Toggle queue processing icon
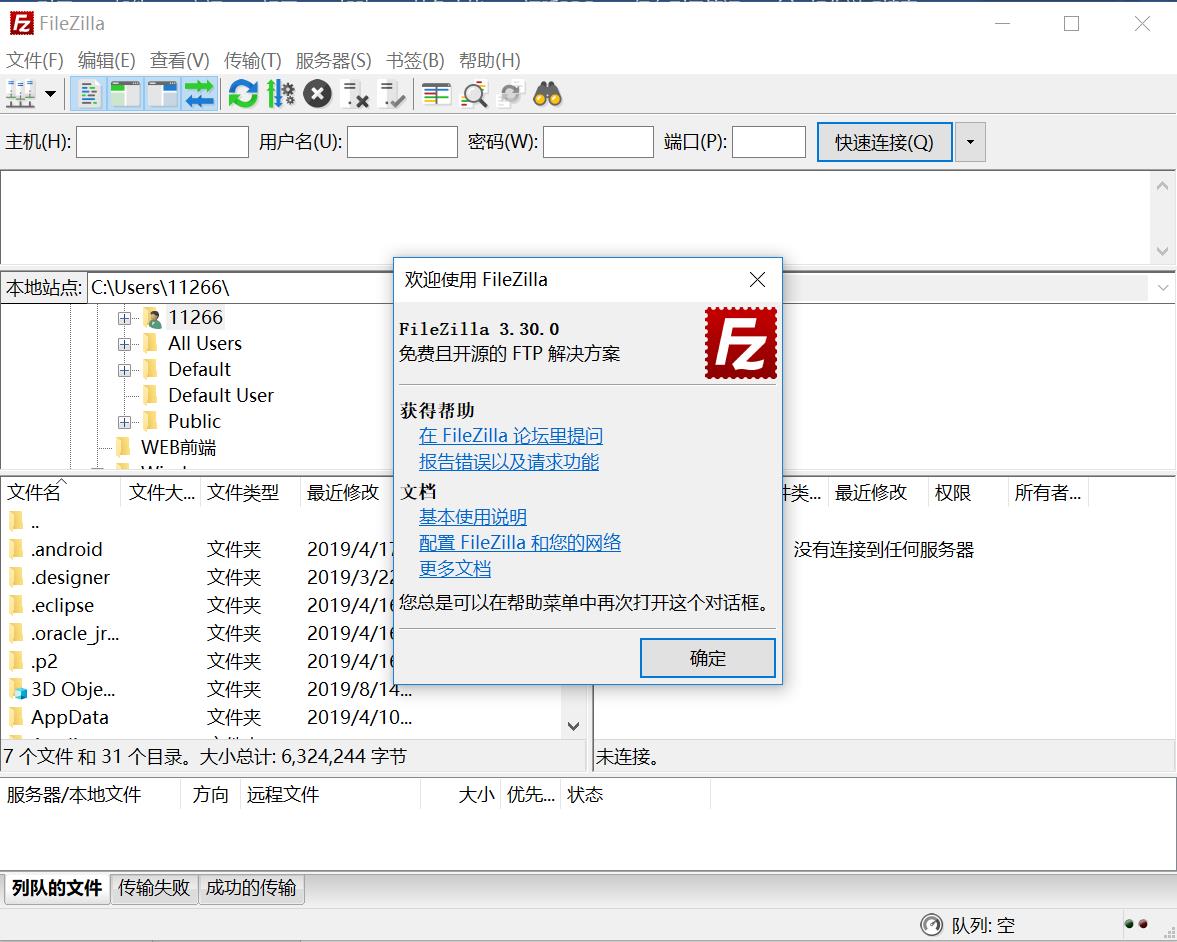The height and width of the screenshot is (942, 1177). [x=281, y=95]
